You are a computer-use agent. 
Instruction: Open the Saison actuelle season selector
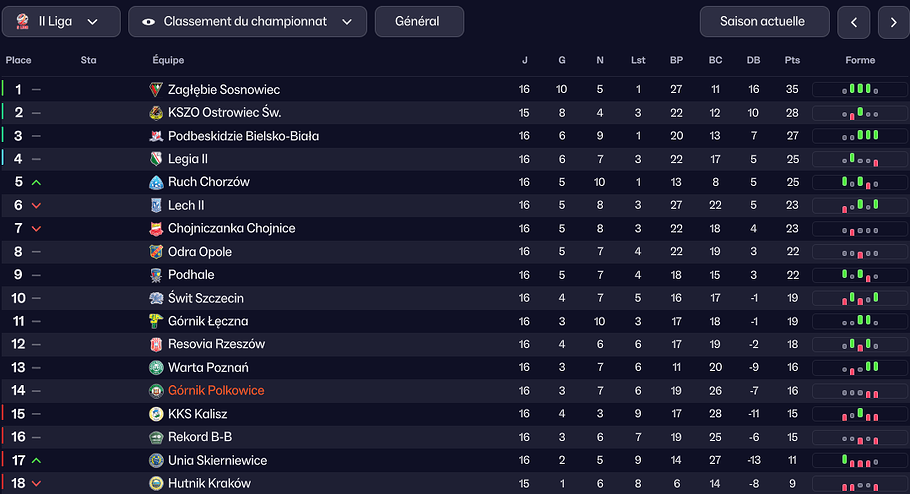(x=765, y=21)
